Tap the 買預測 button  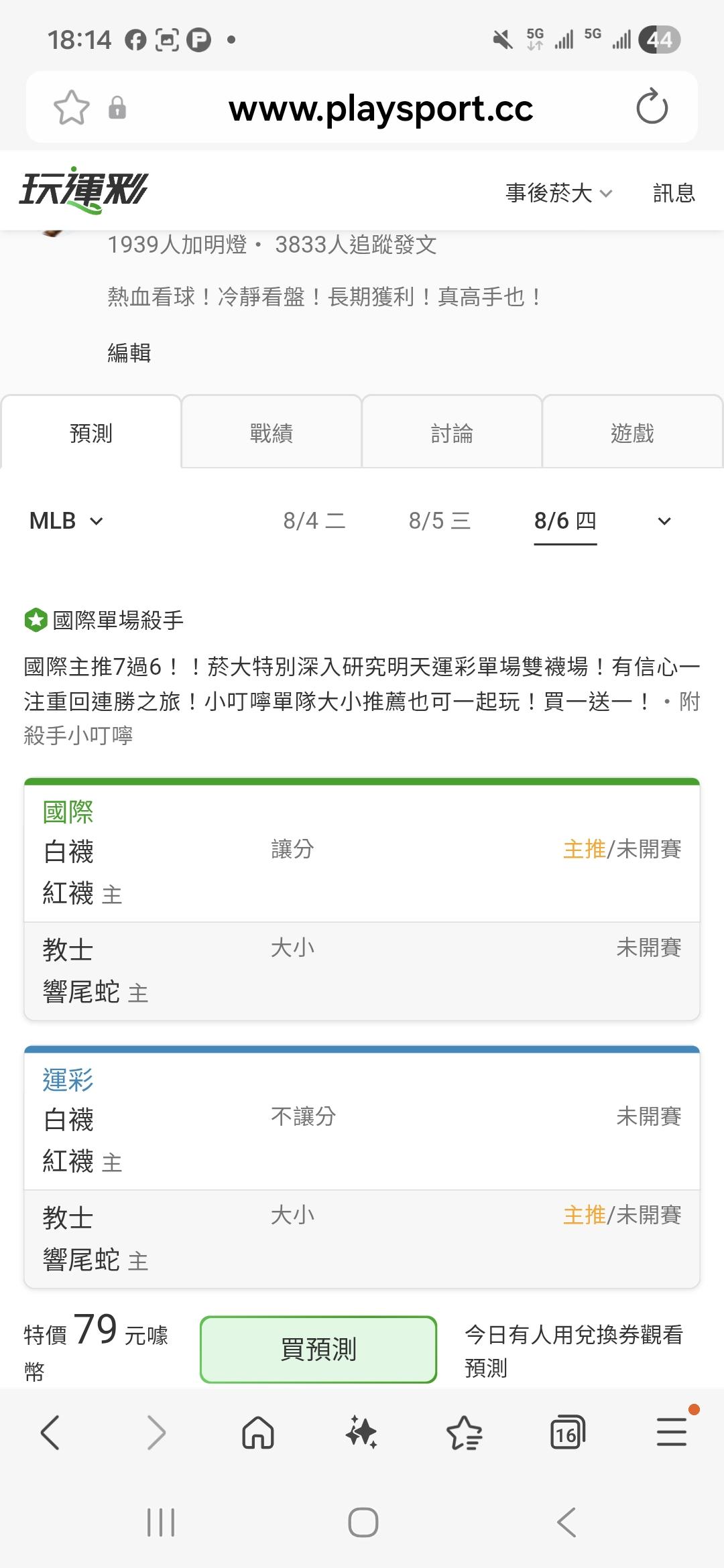pos(318,1349)
